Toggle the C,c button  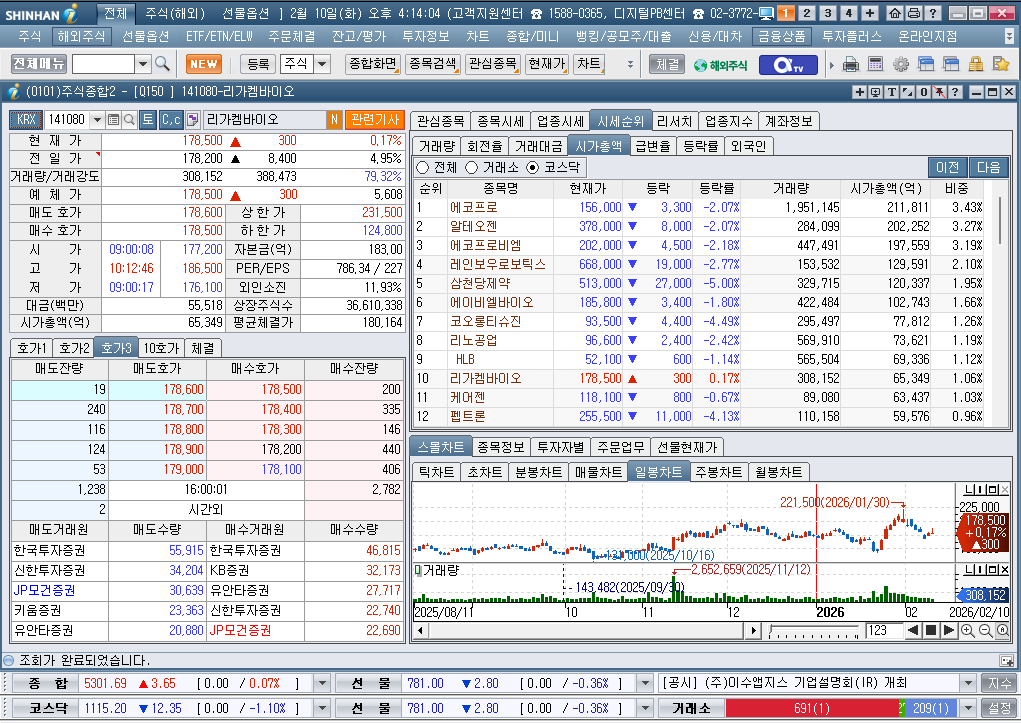(x=171, y=119)
